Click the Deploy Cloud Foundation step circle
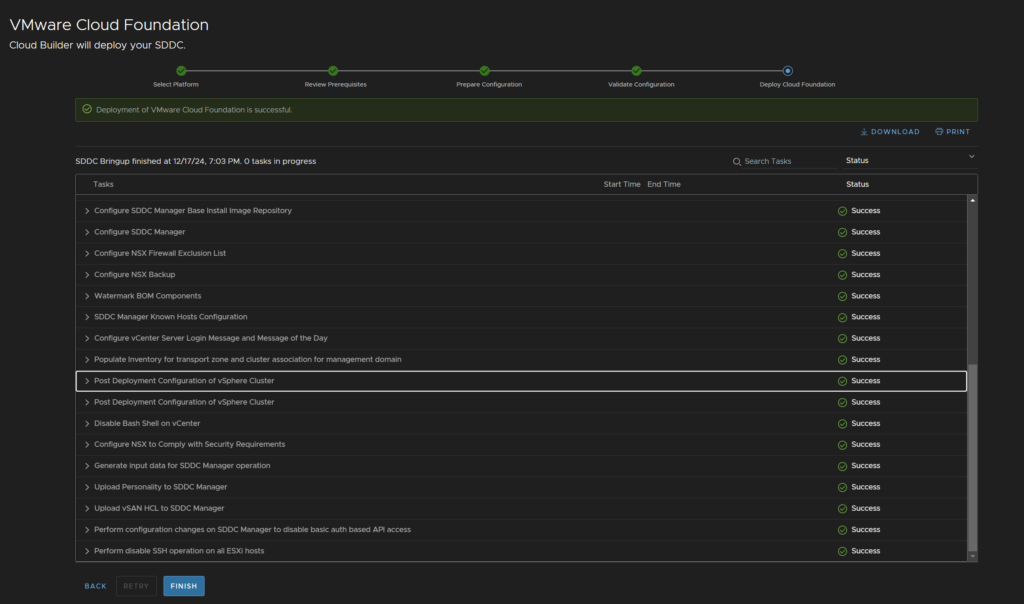The height and width of the screenshot is (604, 1024). point(788,71)
